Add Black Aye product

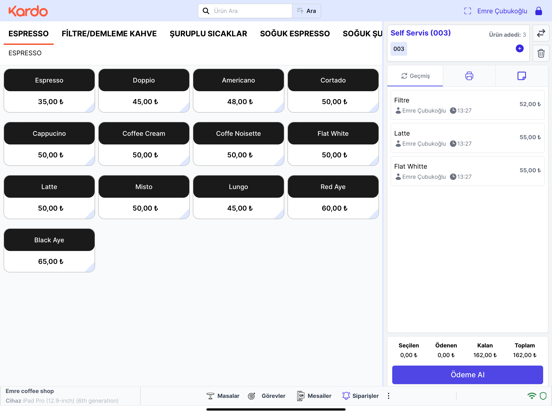49,250
